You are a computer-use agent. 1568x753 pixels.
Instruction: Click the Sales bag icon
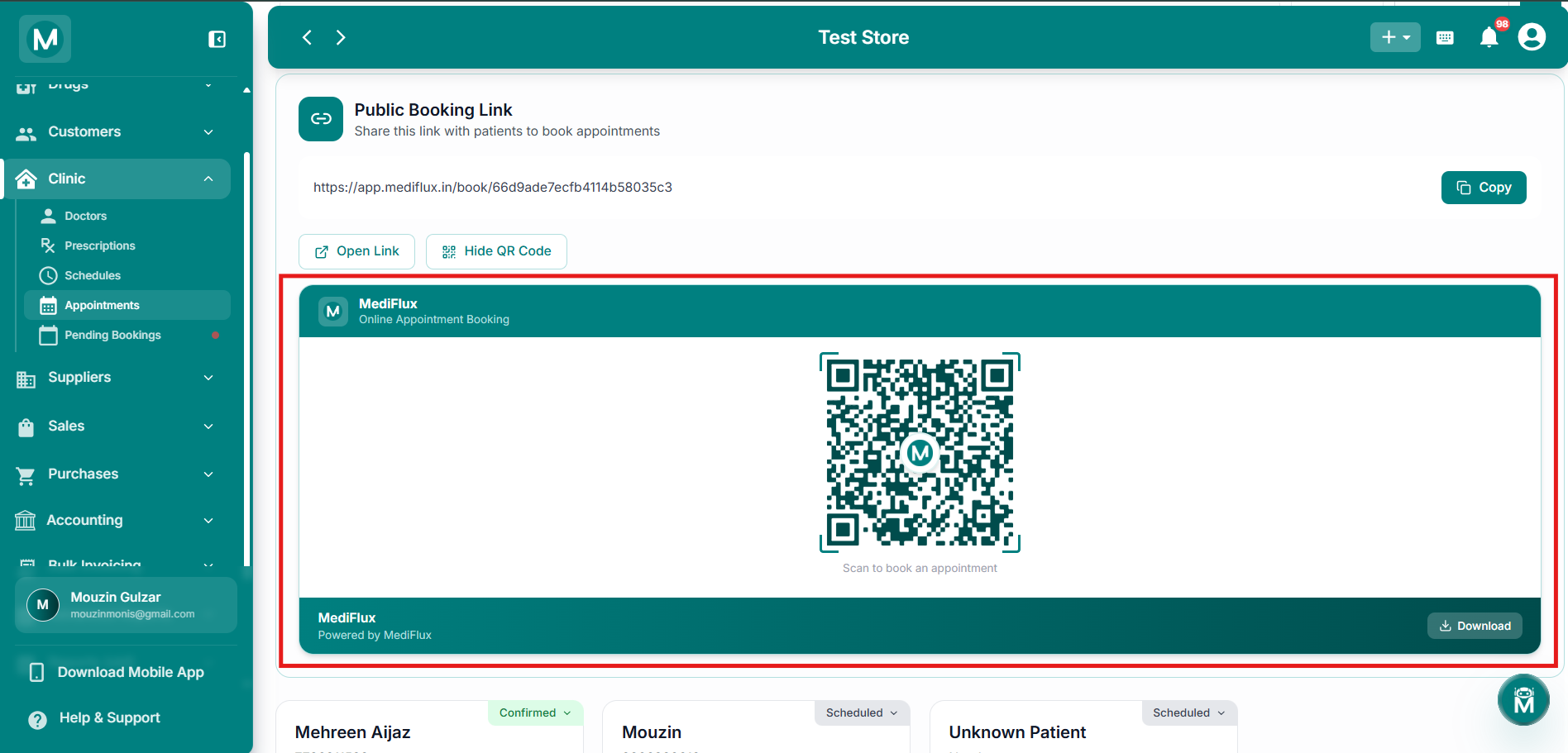pyautogui.click(x=26, y=427)
